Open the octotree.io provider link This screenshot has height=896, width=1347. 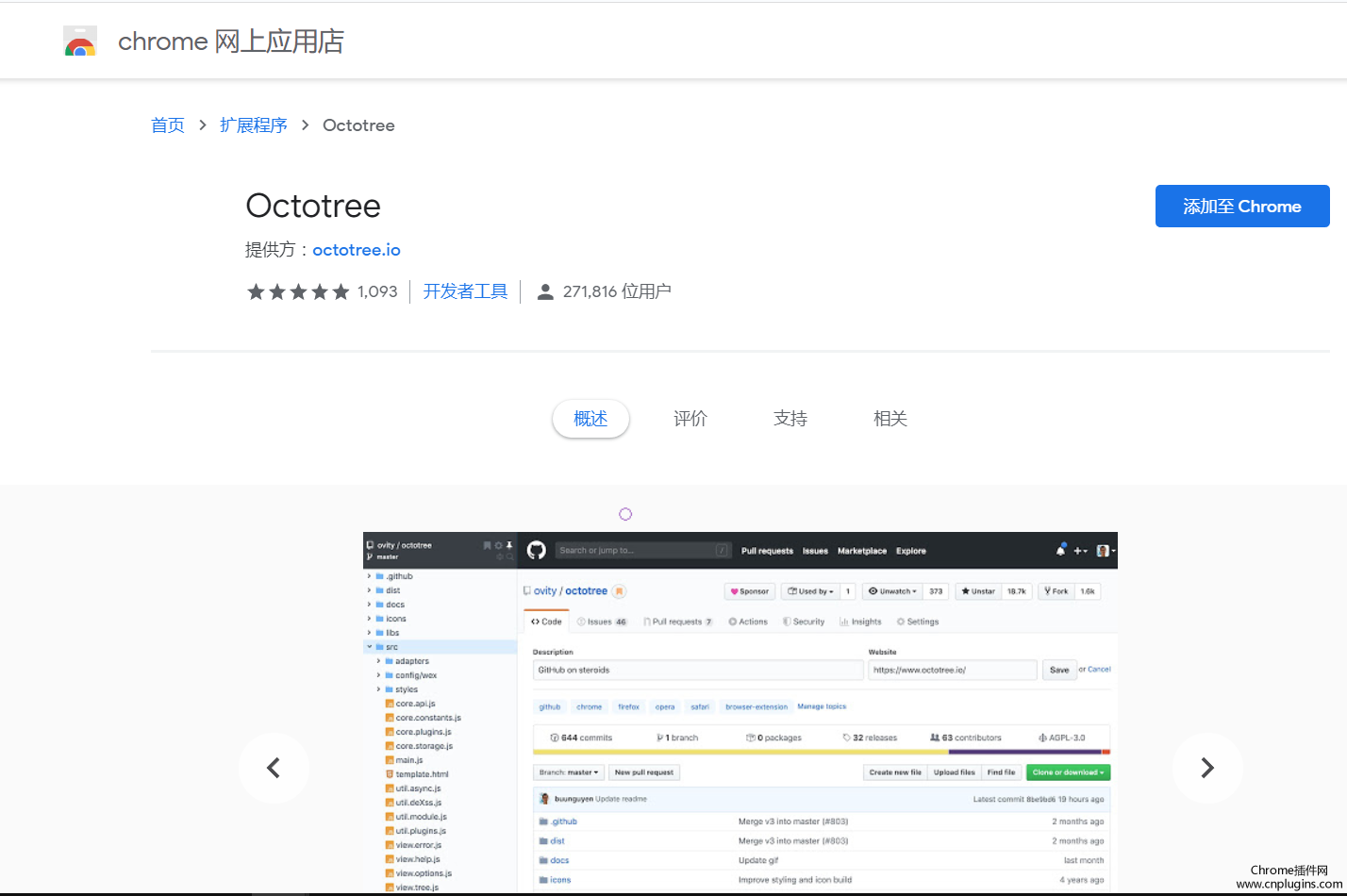click(357, 250)
